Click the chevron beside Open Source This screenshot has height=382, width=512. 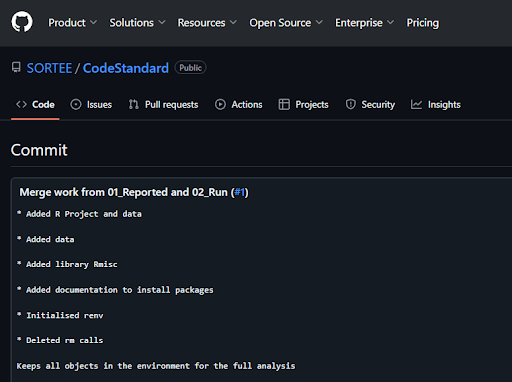coord(319,22)
